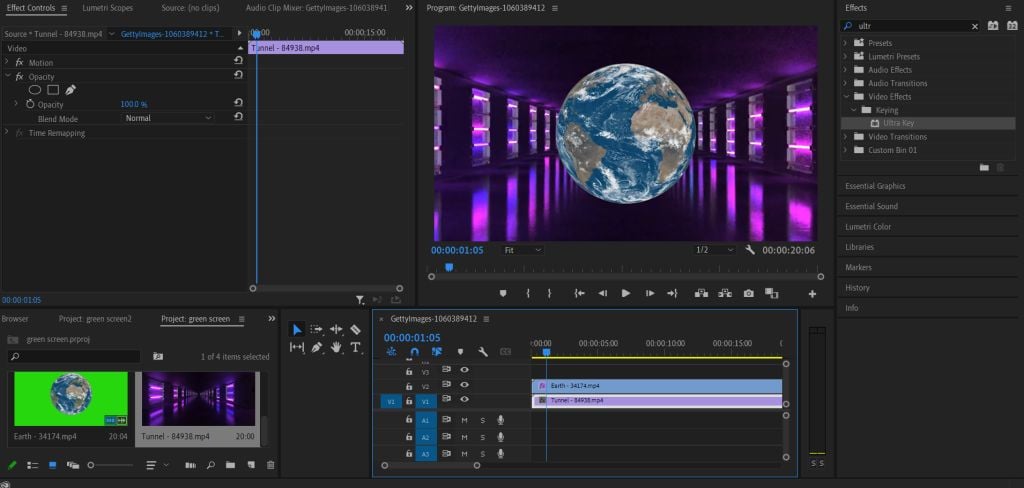Select the Earth - 34174.mp4 thumbnail

coord(68,398)
